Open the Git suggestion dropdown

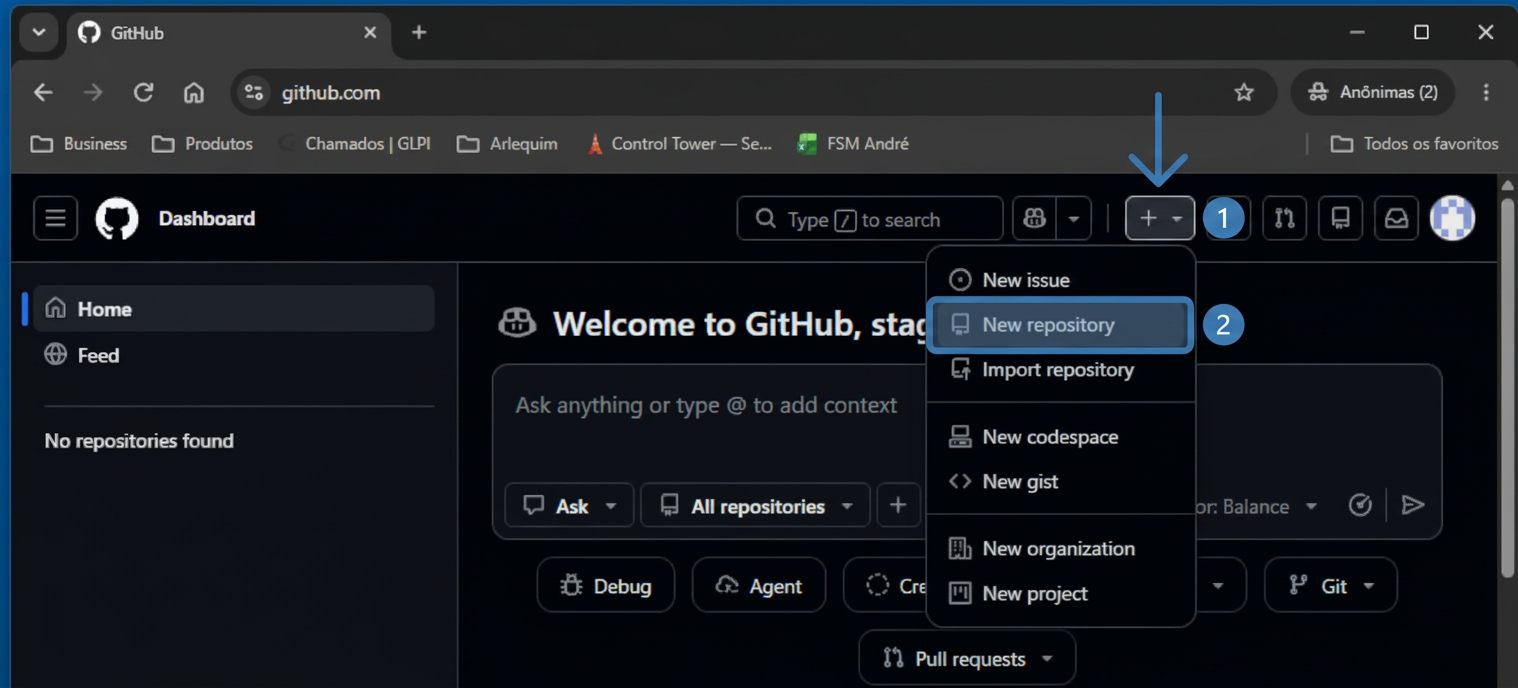pos(1330,585)
